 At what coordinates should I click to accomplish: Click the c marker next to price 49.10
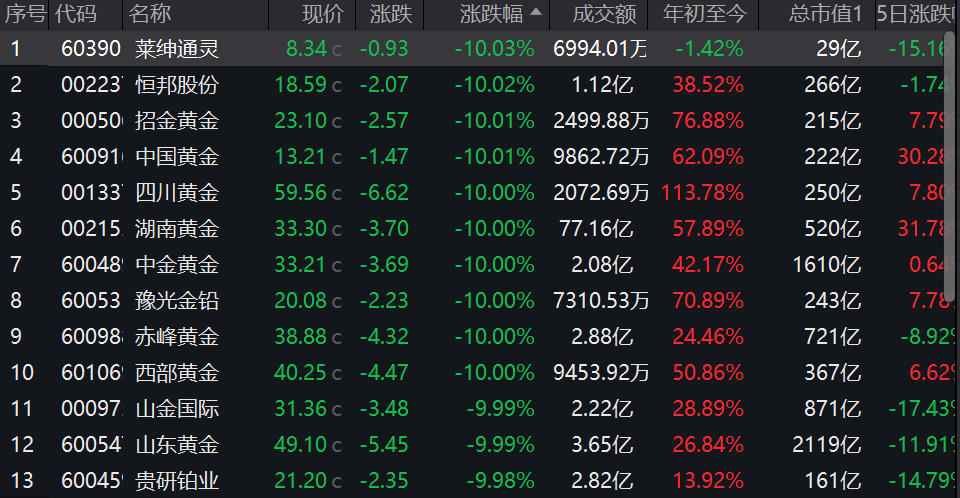pos(336,445)
